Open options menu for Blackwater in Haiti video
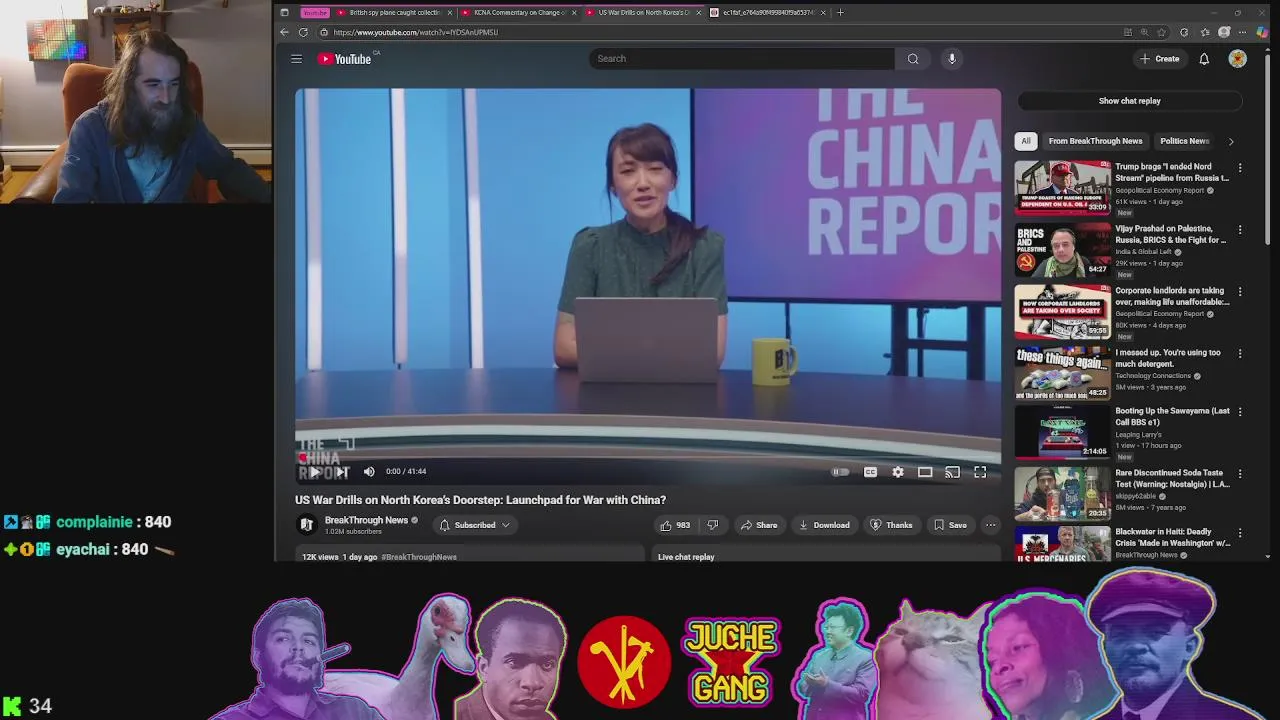The width and height of the screenshot is (1280, 720). tap(1240, 533)
